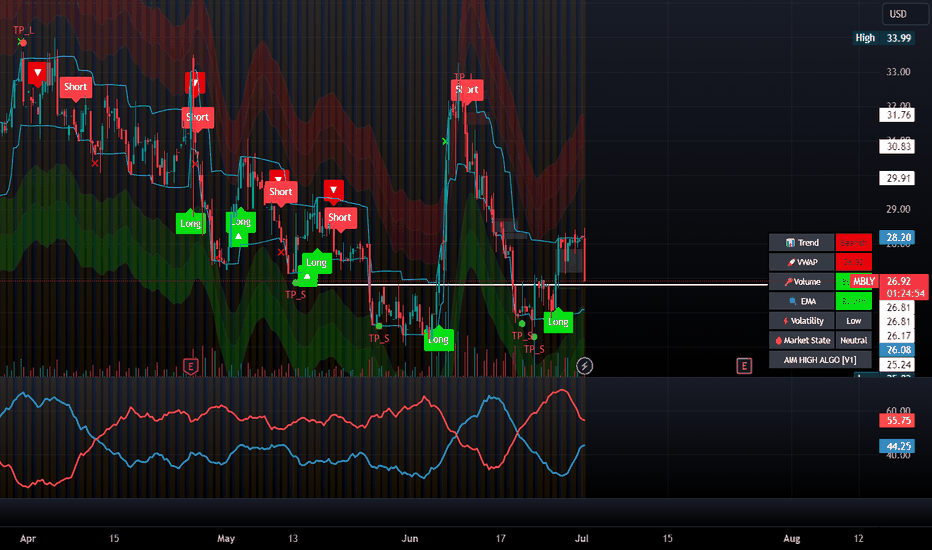Click the green EMA value cell
This screenshot has height=550, width=932.
point(854,301)
